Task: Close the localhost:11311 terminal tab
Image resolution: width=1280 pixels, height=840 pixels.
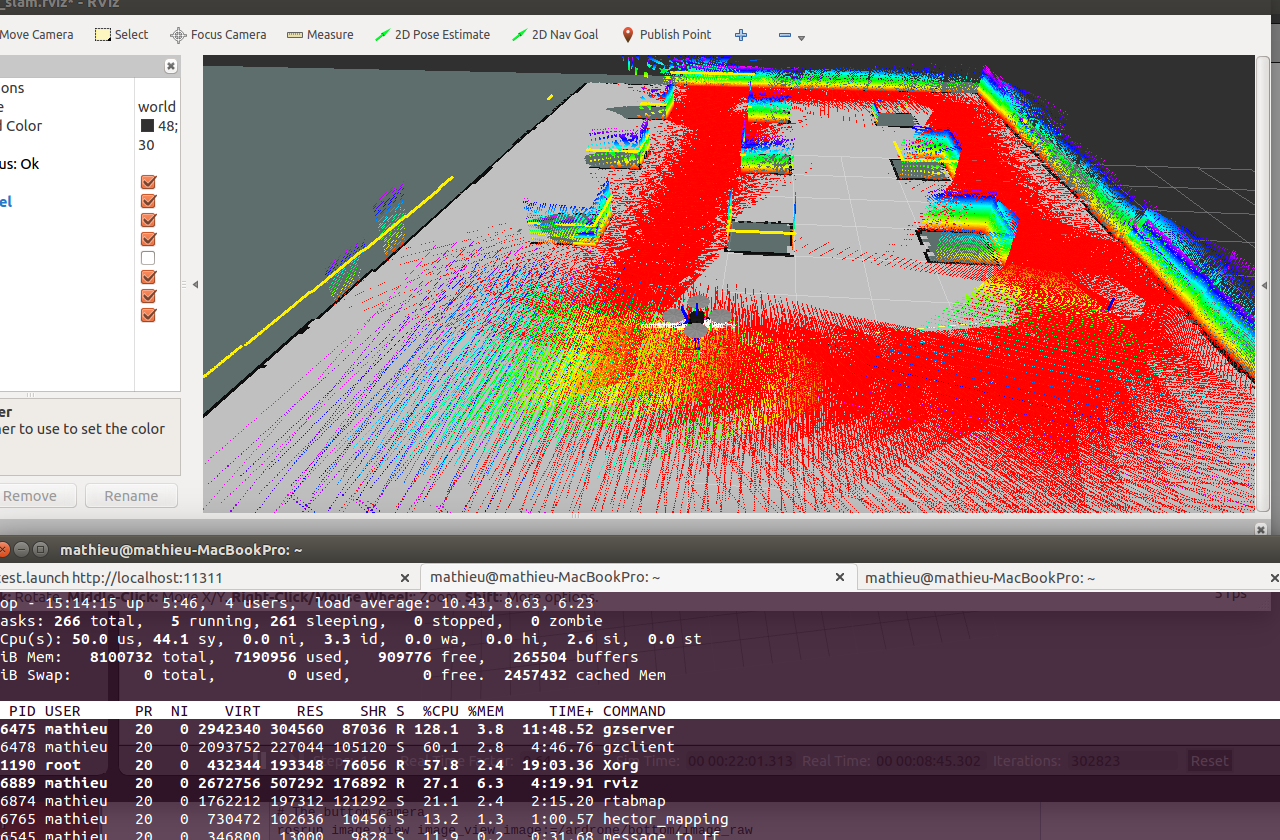Action: (x=405, y=577)
